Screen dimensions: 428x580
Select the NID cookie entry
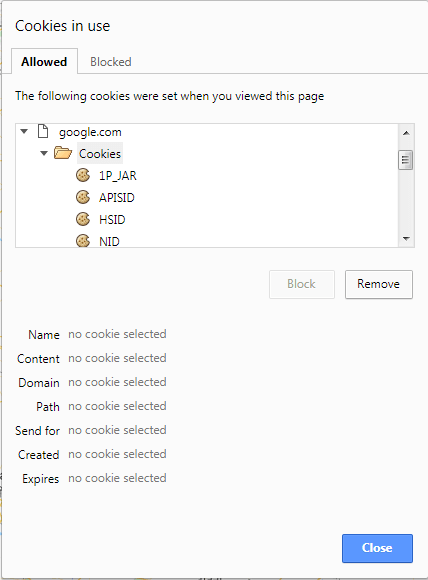tap(109, 242)
